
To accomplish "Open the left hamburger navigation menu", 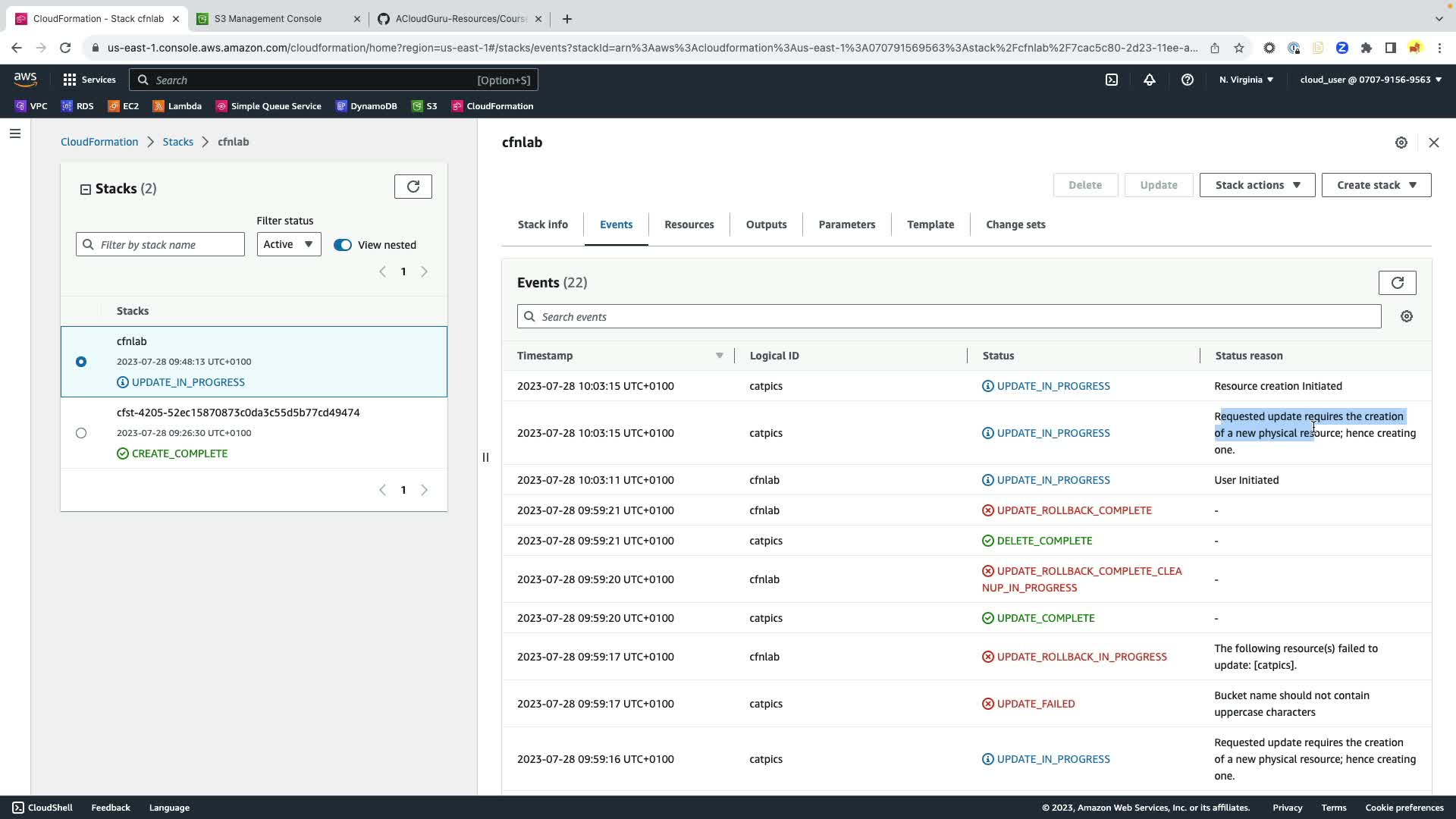I will coord(15,134).
